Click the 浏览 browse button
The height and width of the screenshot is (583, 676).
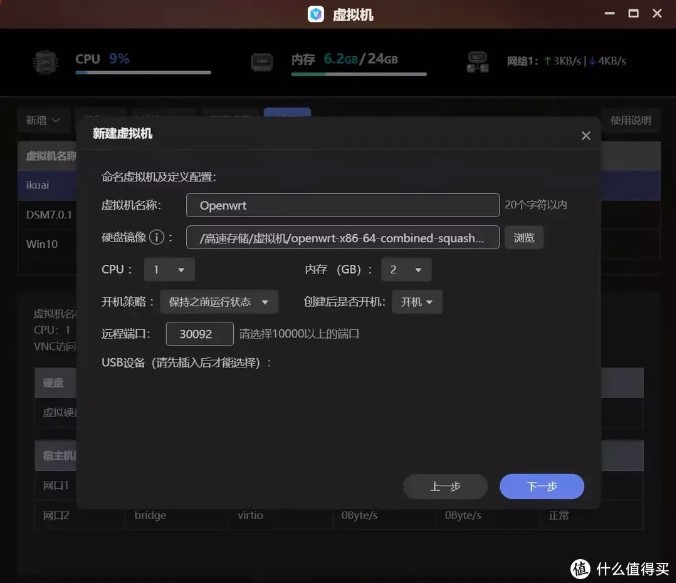click(x=524, y=238)
